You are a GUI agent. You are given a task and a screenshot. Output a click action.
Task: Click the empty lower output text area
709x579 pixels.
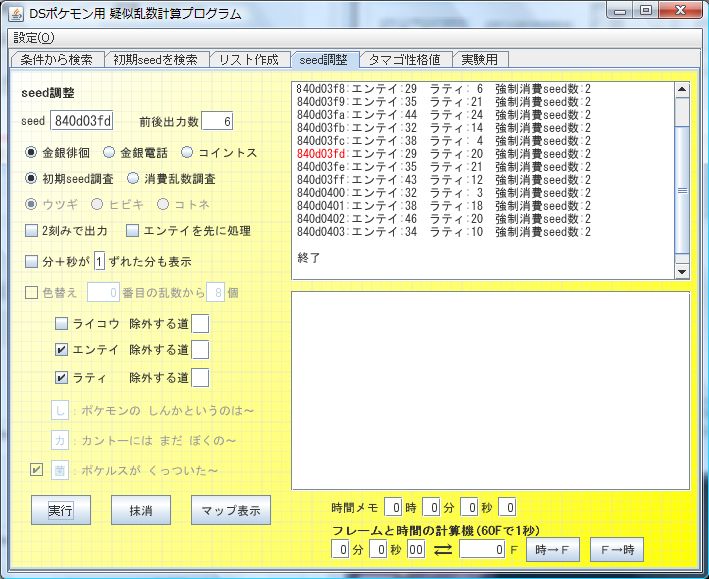[491, 390]
